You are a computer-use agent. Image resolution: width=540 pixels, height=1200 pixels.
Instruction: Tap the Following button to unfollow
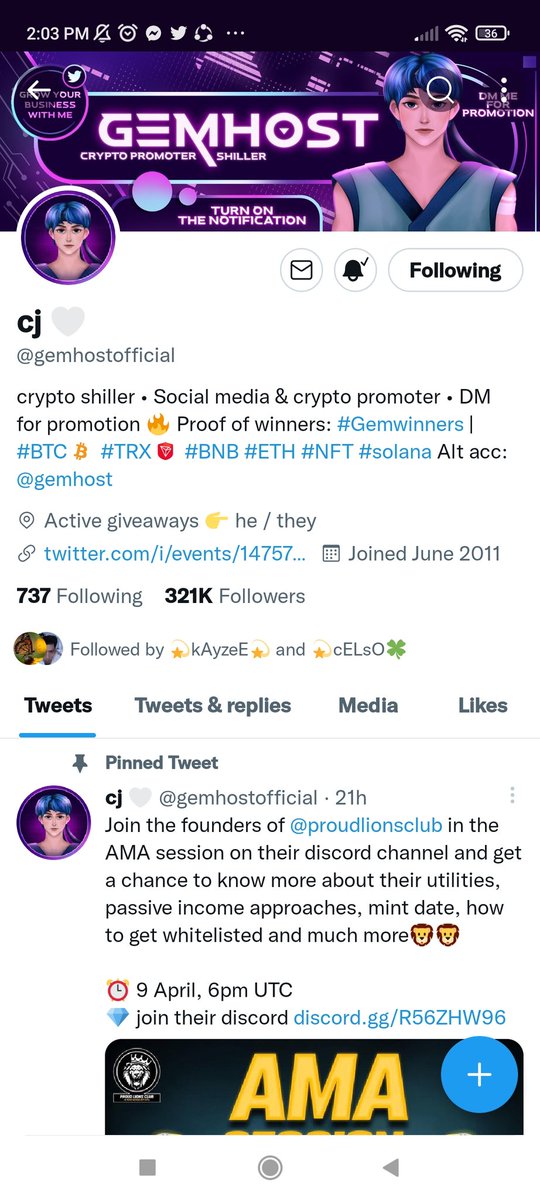(455, 270)
